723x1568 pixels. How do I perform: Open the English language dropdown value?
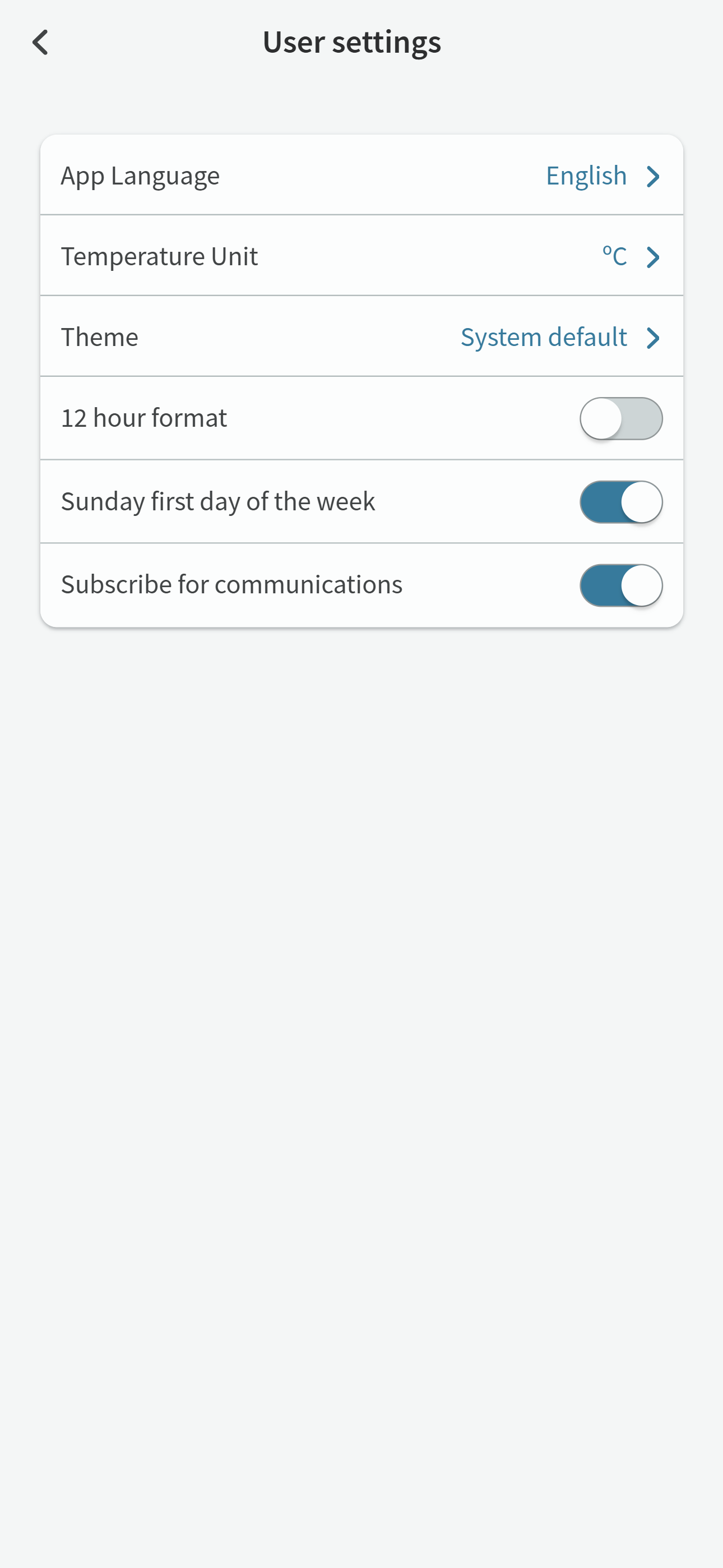coord(586,176)
